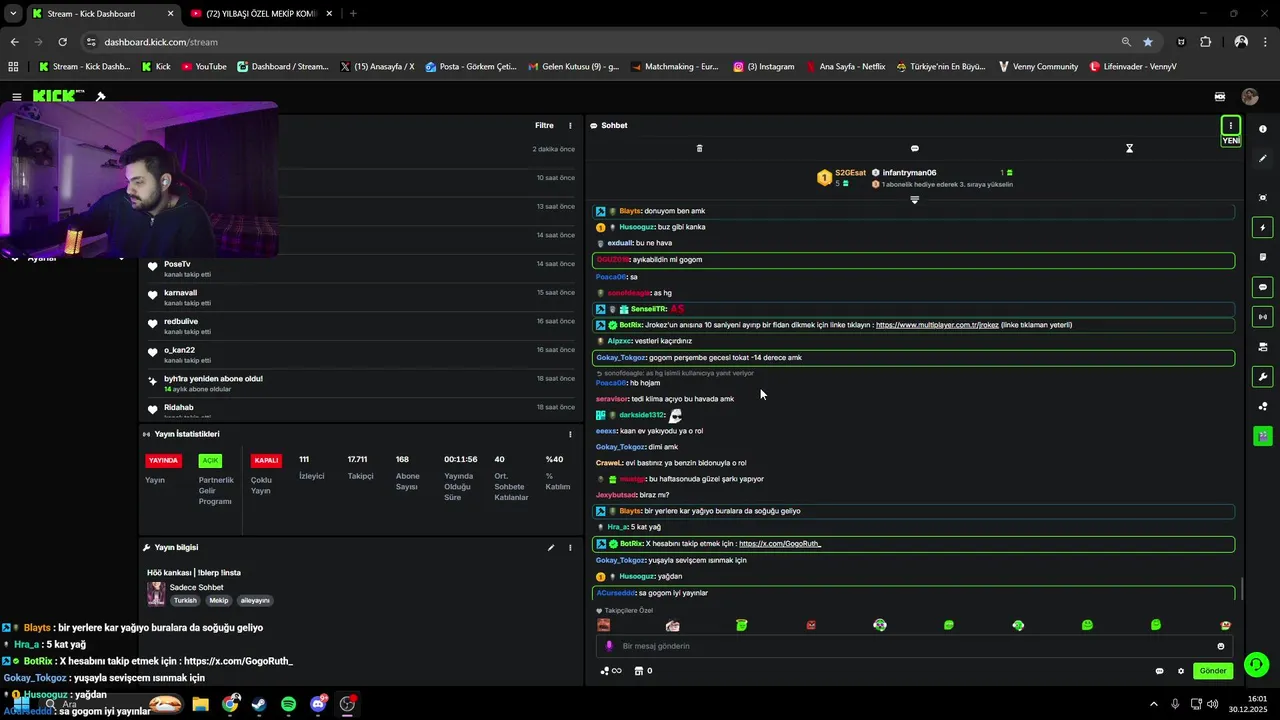Select the KAPALI Çoklu Yayın status badge
This screenshot has width=1280, height=720.
pos(266,461)
